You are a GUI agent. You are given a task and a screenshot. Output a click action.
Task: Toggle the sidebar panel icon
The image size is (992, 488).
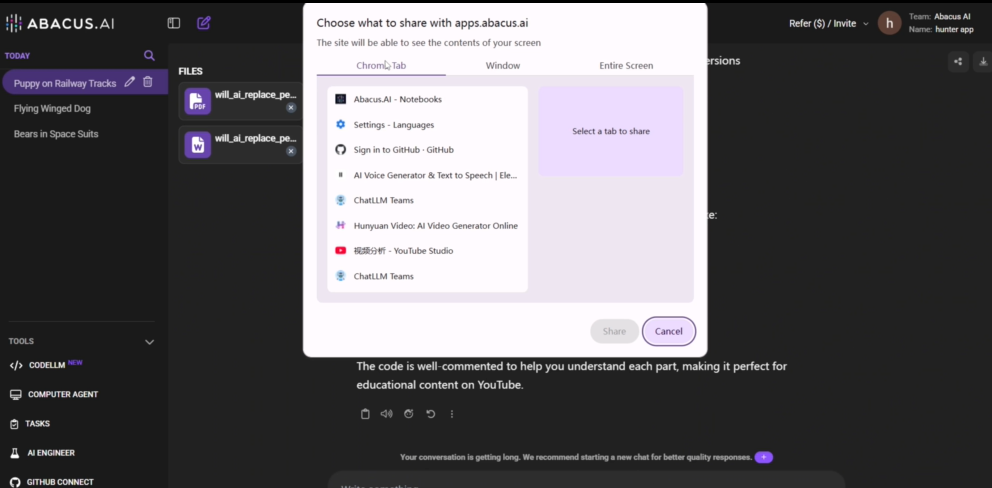click(x=173, y=23)
